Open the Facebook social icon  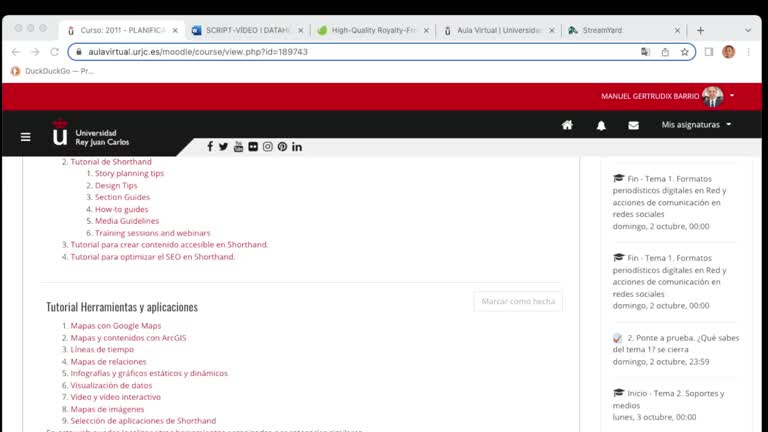[x=210, y=146]
